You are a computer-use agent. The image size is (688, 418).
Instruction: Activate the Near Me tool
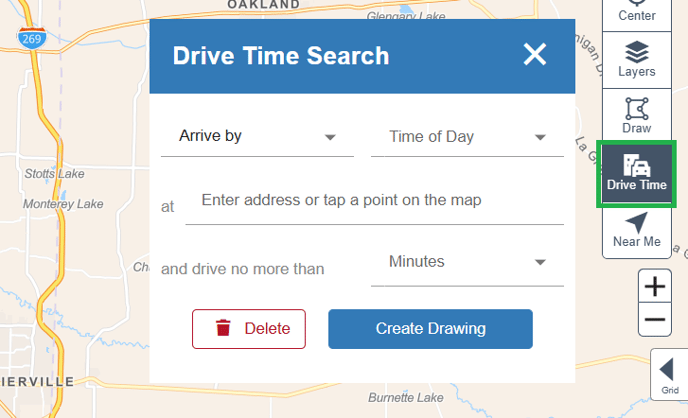coord(636,230)
